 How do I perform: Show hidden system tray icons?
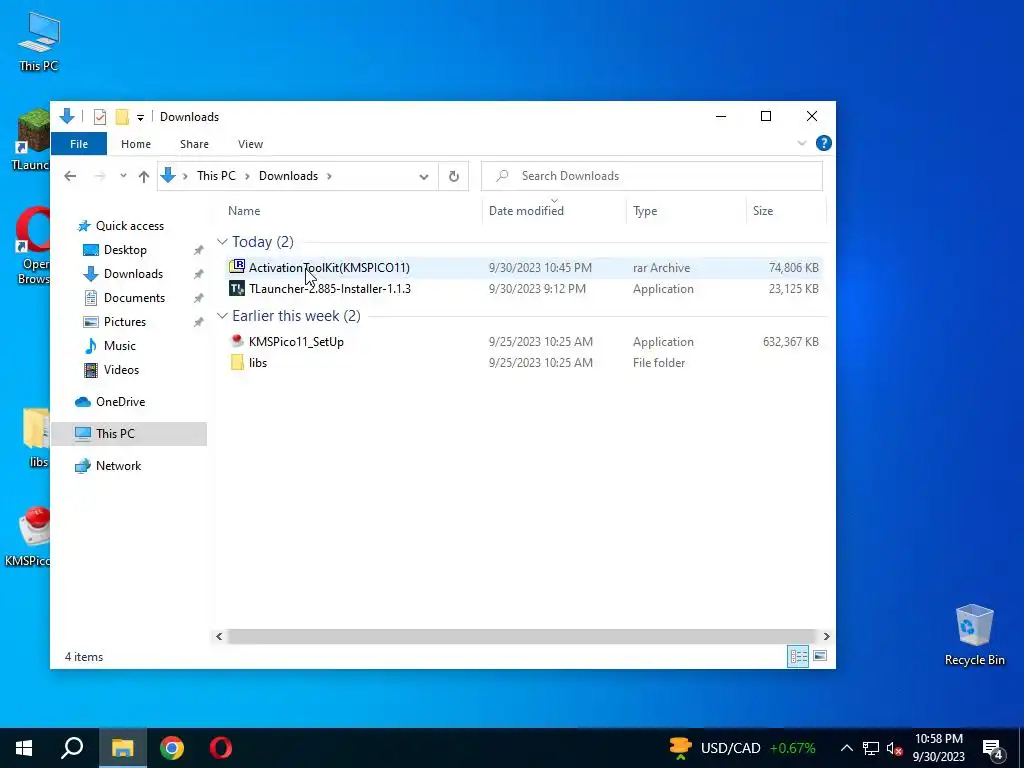pyautogui.click(x=846, y=748)
